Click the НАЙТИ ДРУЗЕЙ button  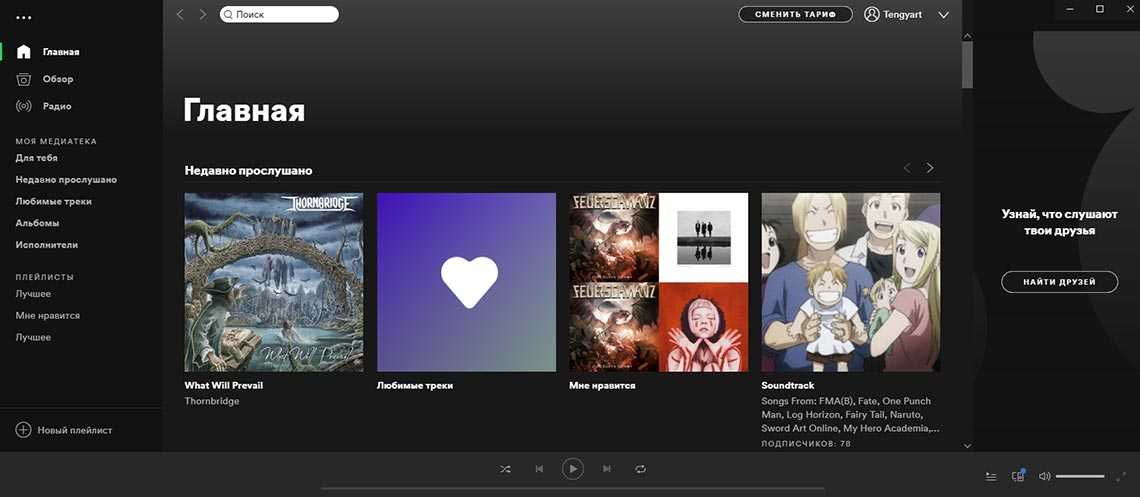1059,282
